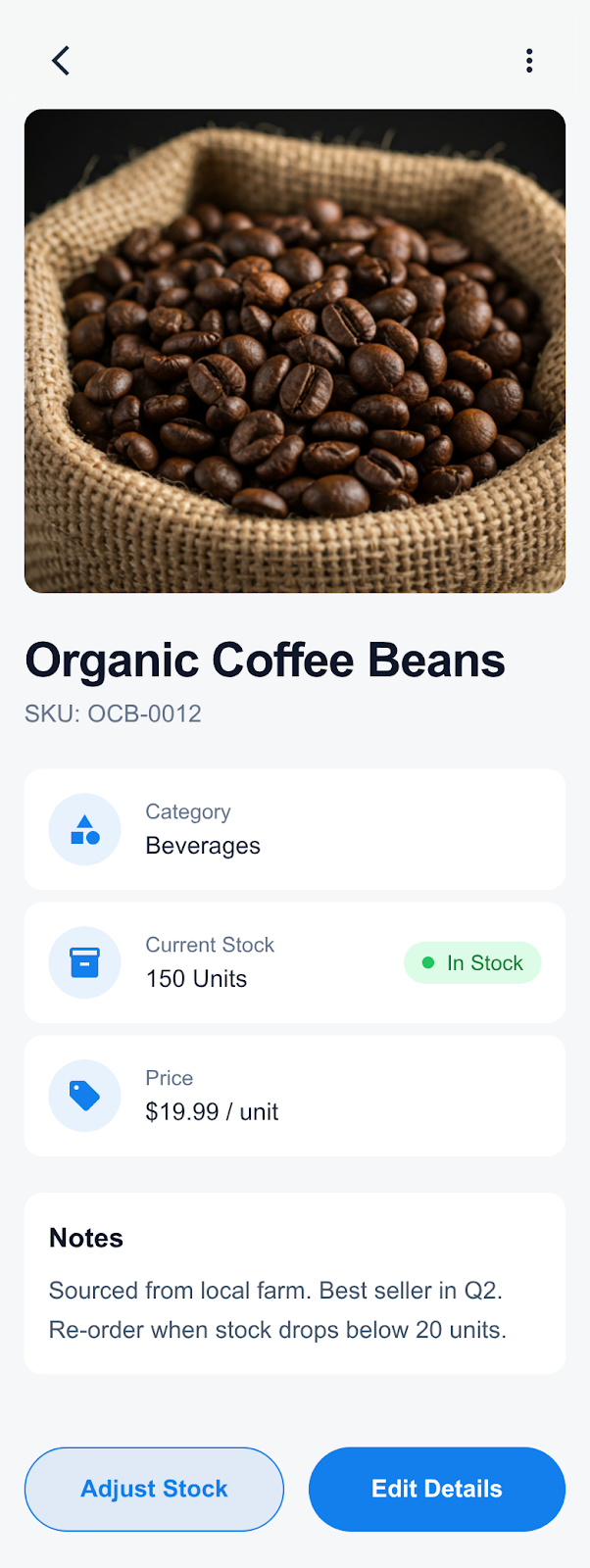Image resolution: width=590 pixels, height=1568 pixels.
Task: Tap the Beverages category value
Action: click(x=203, y=846)
